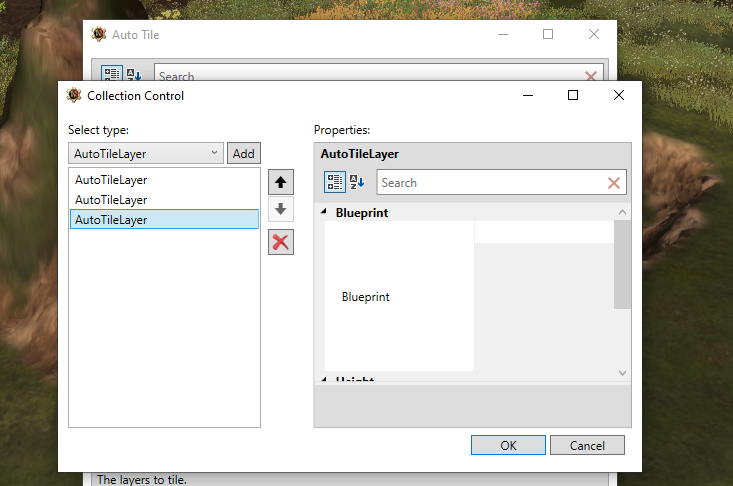
Task: Click the Cancel button
Action: 587,445
